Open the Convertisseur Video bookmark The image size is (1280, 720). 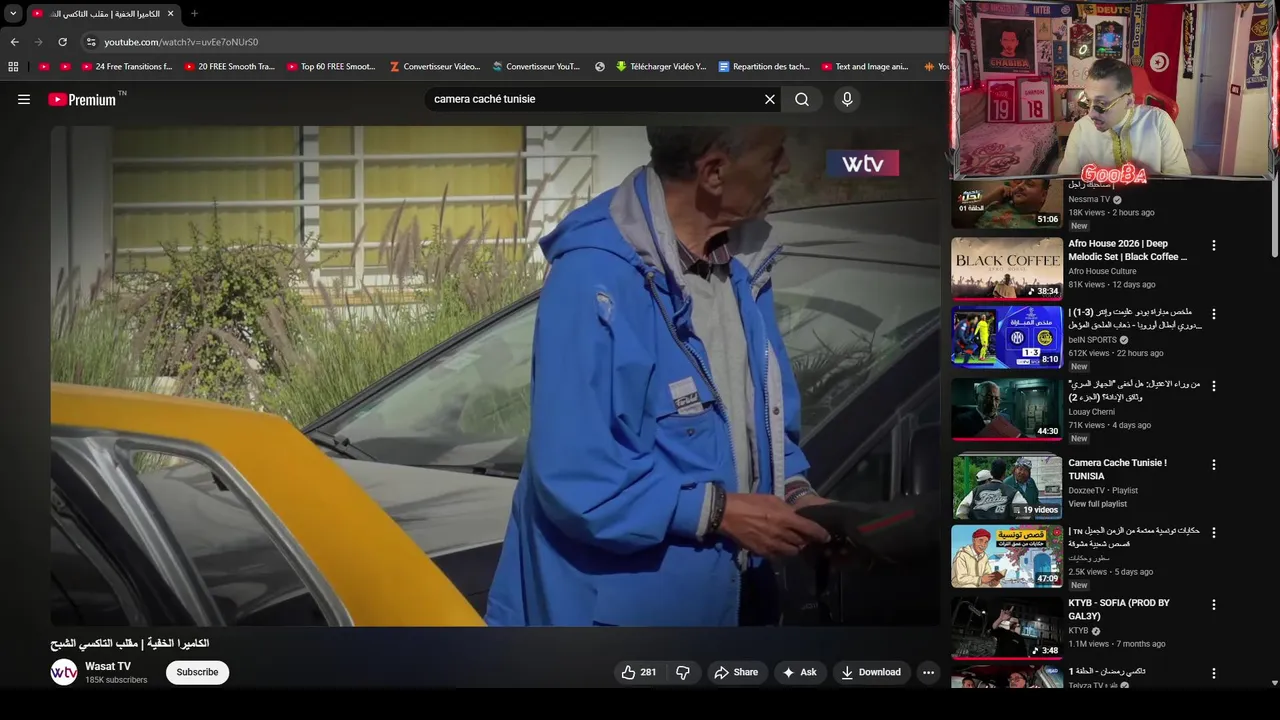pyautogui.click(x=435, y=67)
